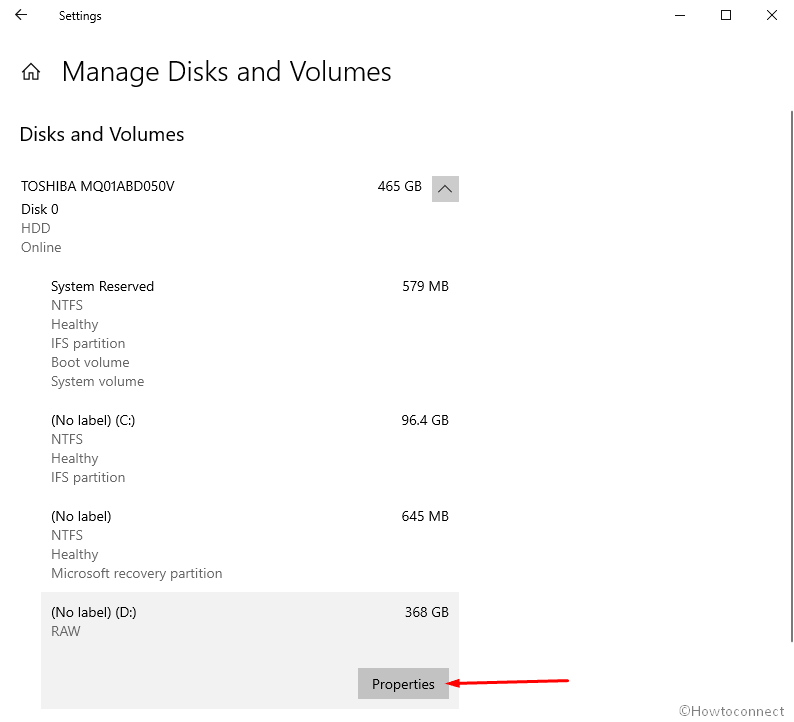Click the 645 MB recovery partition size
This screenshot has width=794, height=722.
click(x=425, y=516)
